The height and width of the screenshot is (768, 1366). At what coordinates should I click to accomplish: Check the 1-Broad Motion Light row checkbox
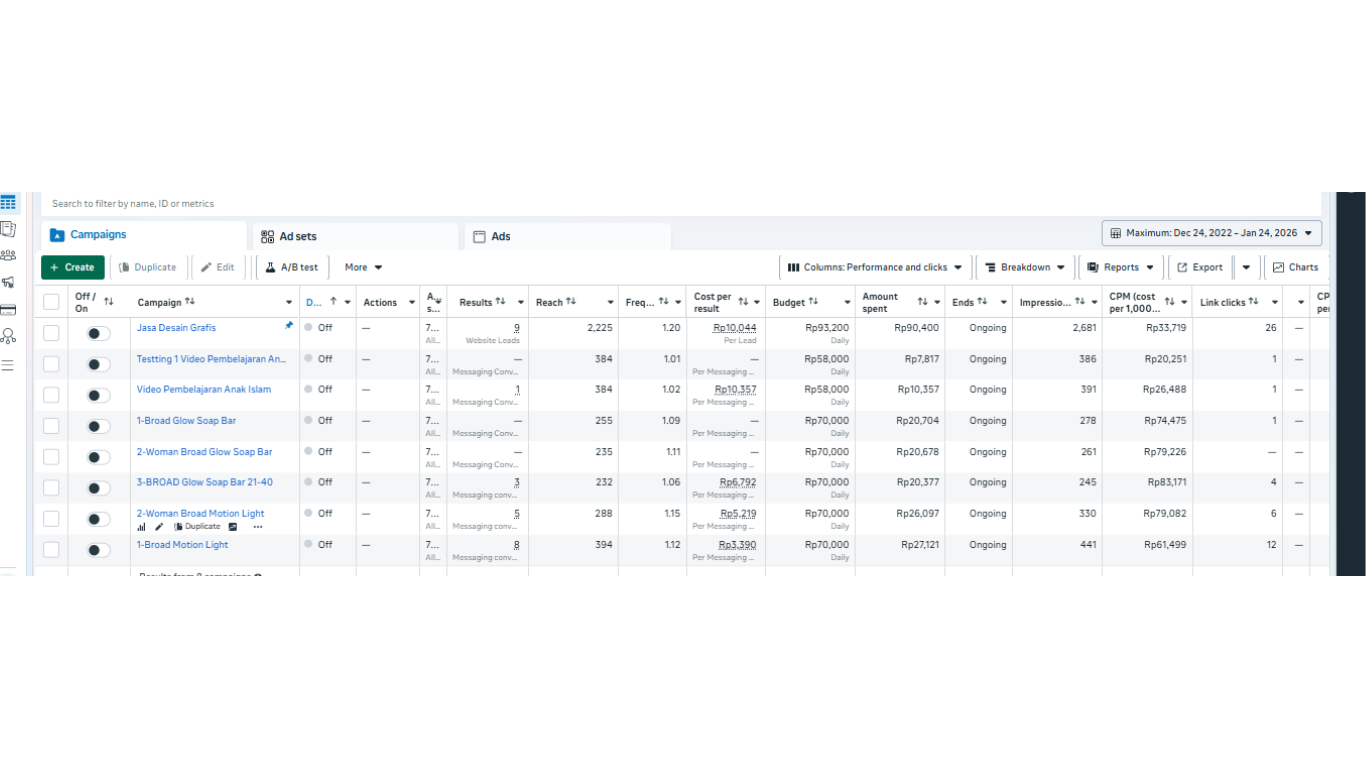coord(51,550)
